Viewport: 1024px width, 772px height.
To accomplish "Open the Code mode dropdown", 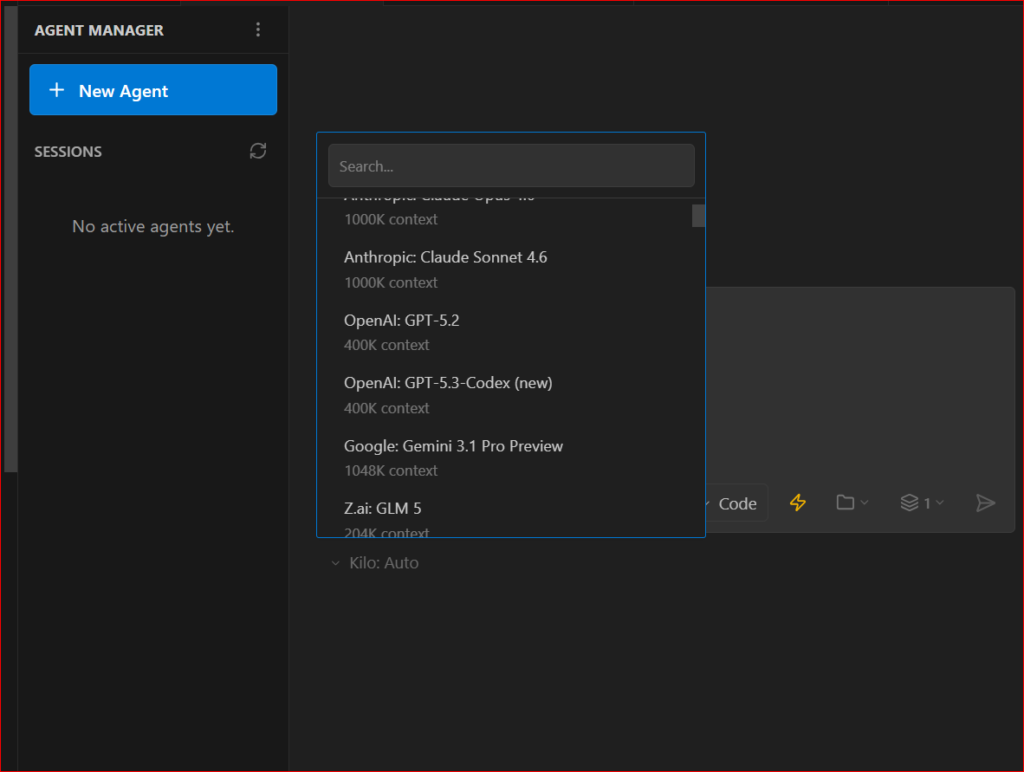I will (736, 503).
